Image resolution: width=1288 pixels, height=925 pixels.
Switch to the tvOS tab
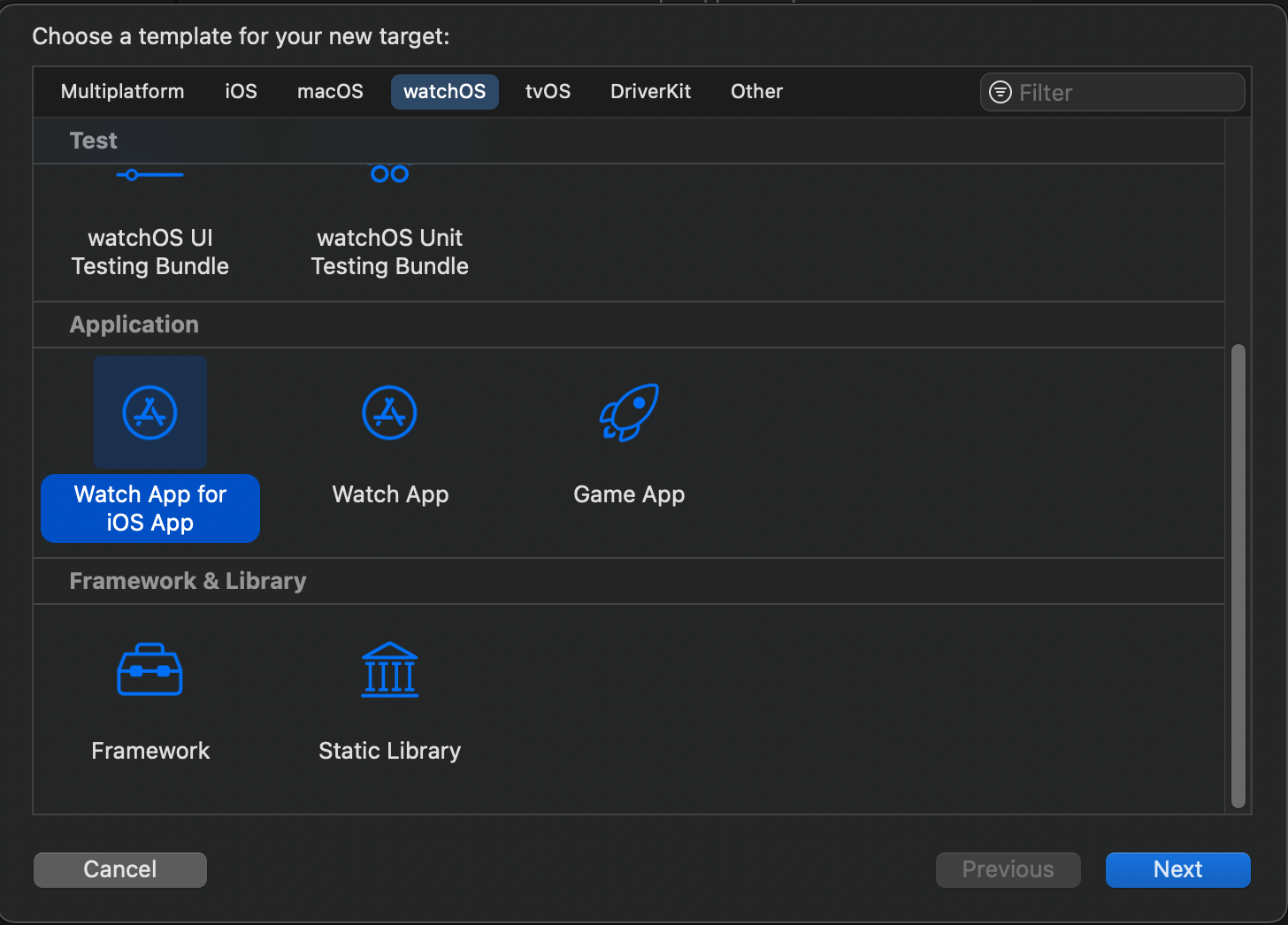click(x=548, y=92)
